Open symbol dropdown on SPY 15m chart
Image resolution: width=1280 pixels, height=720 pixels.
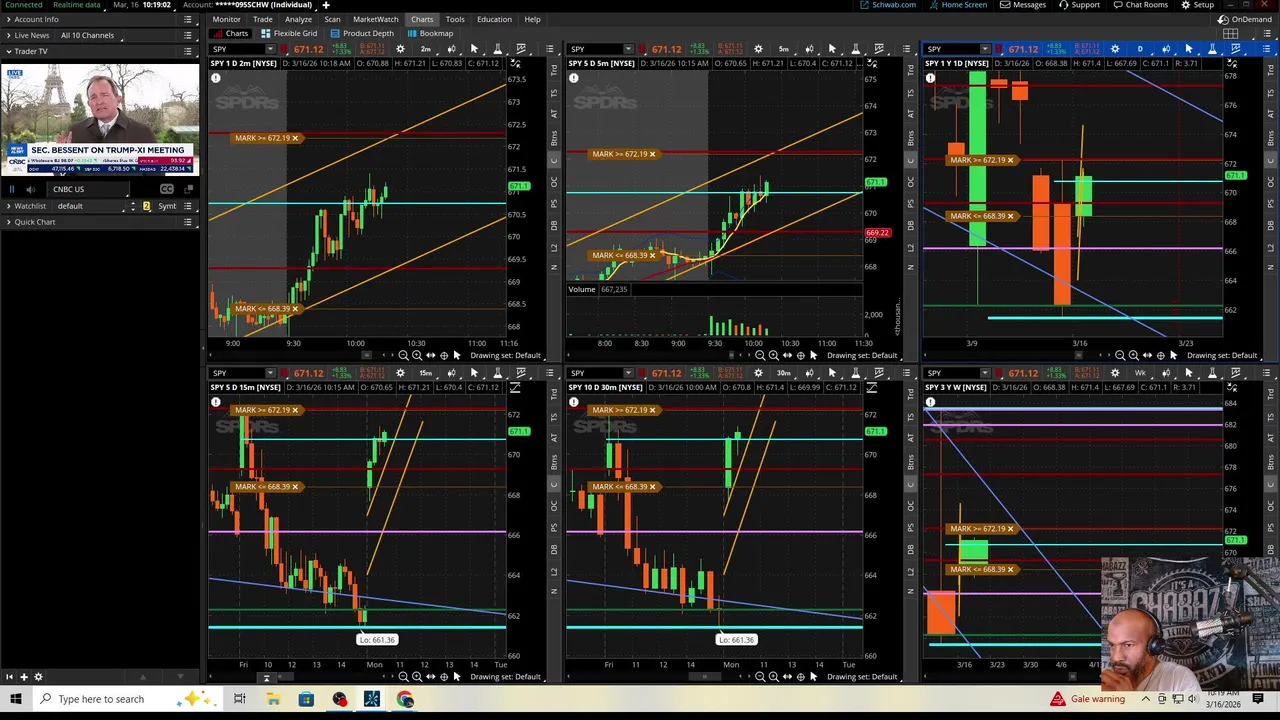270,373
